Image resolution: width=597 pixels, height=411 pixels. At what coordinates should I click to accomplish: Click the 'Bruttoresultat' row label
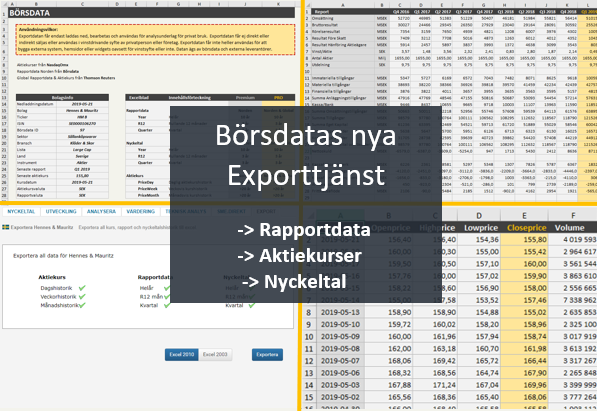coord(324,25)
